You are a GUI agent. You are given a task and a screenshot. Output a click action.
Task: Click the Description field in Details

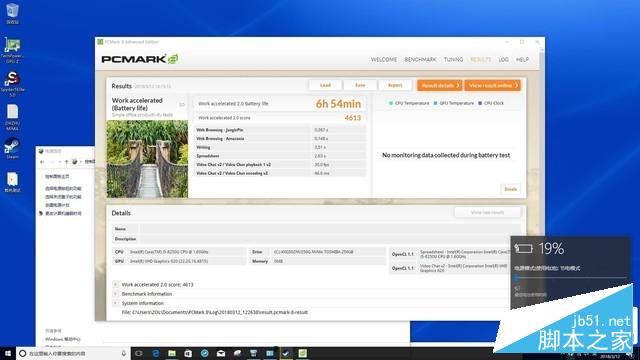329,239
